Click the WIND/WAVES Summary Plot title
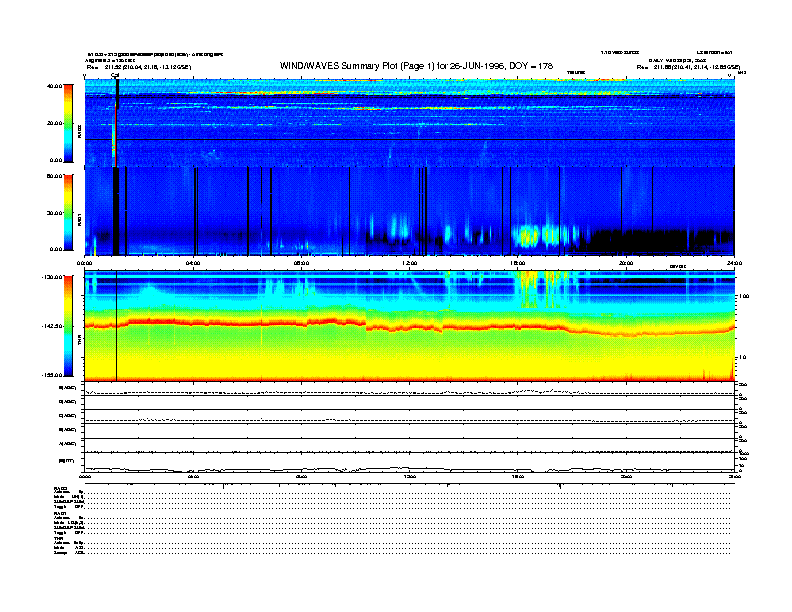This screenshot has width=792, height=612. (x=416, y=66)
